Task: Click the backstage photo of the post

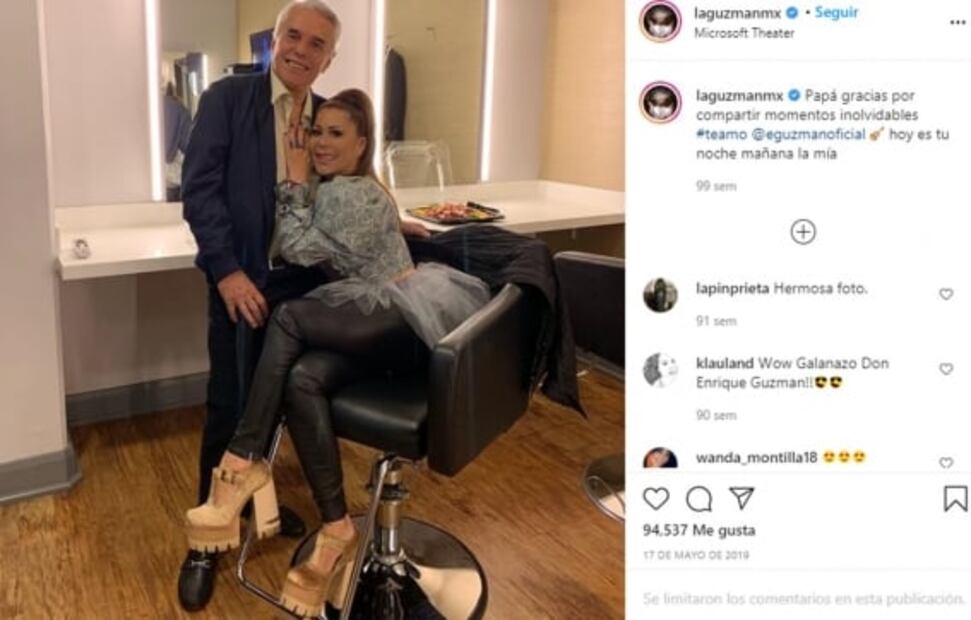Action: pyautogui.click(x=313, y=310)
